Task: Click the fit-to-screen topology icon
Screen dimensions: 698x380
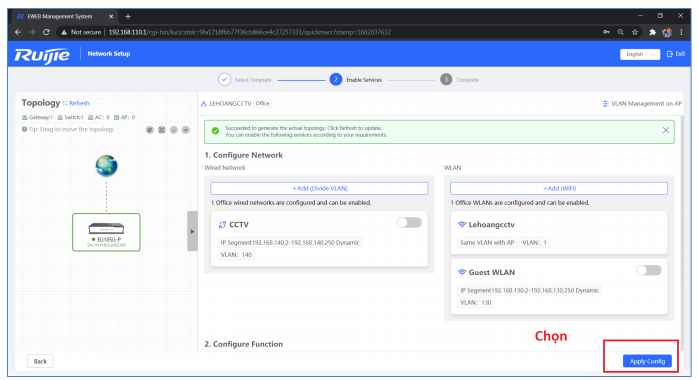Action: tap(162, 130)
